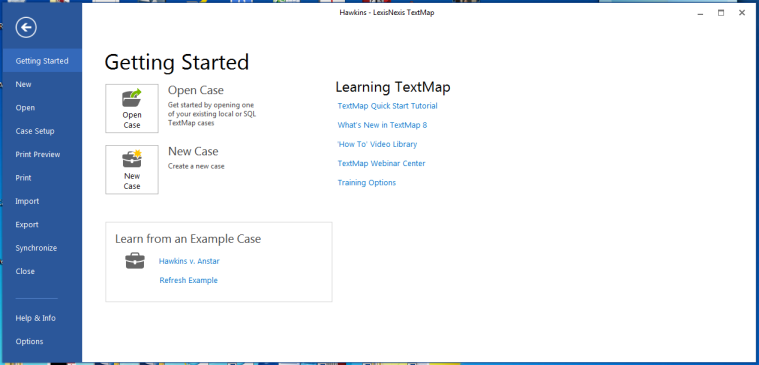
Task: Click the Open Case heading text
Action: [196, 91]
